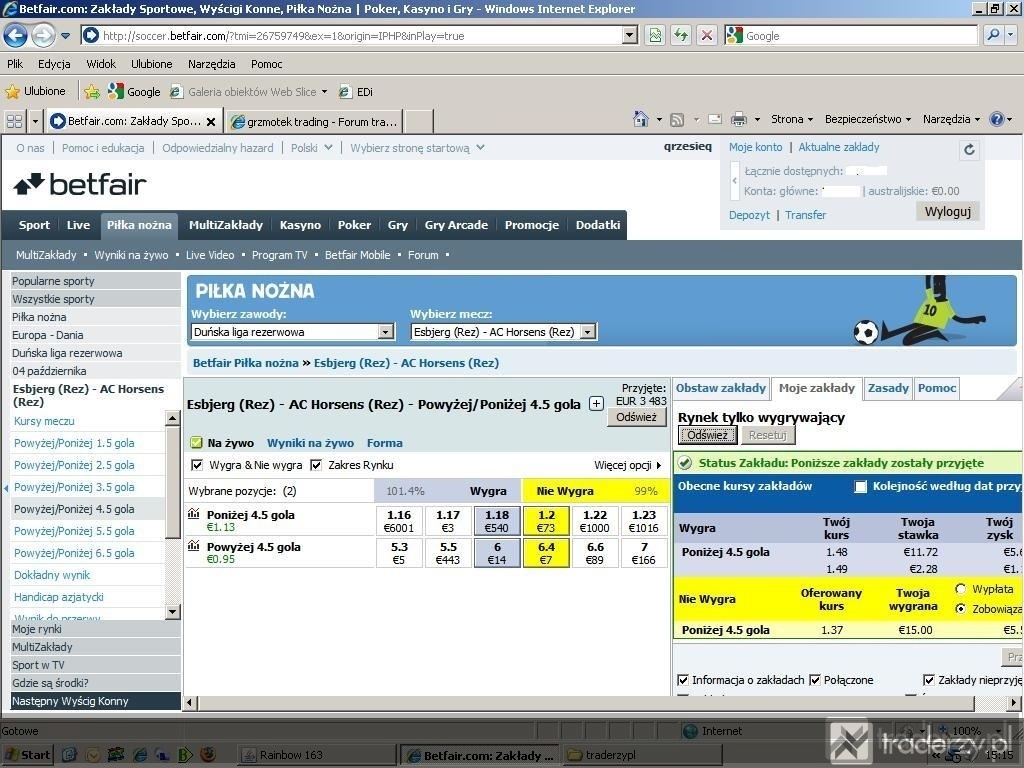Open the Wyniki na żywo link beside Forma
Image resolution: width=1024 pixels, height=768 pixels.
310,443
